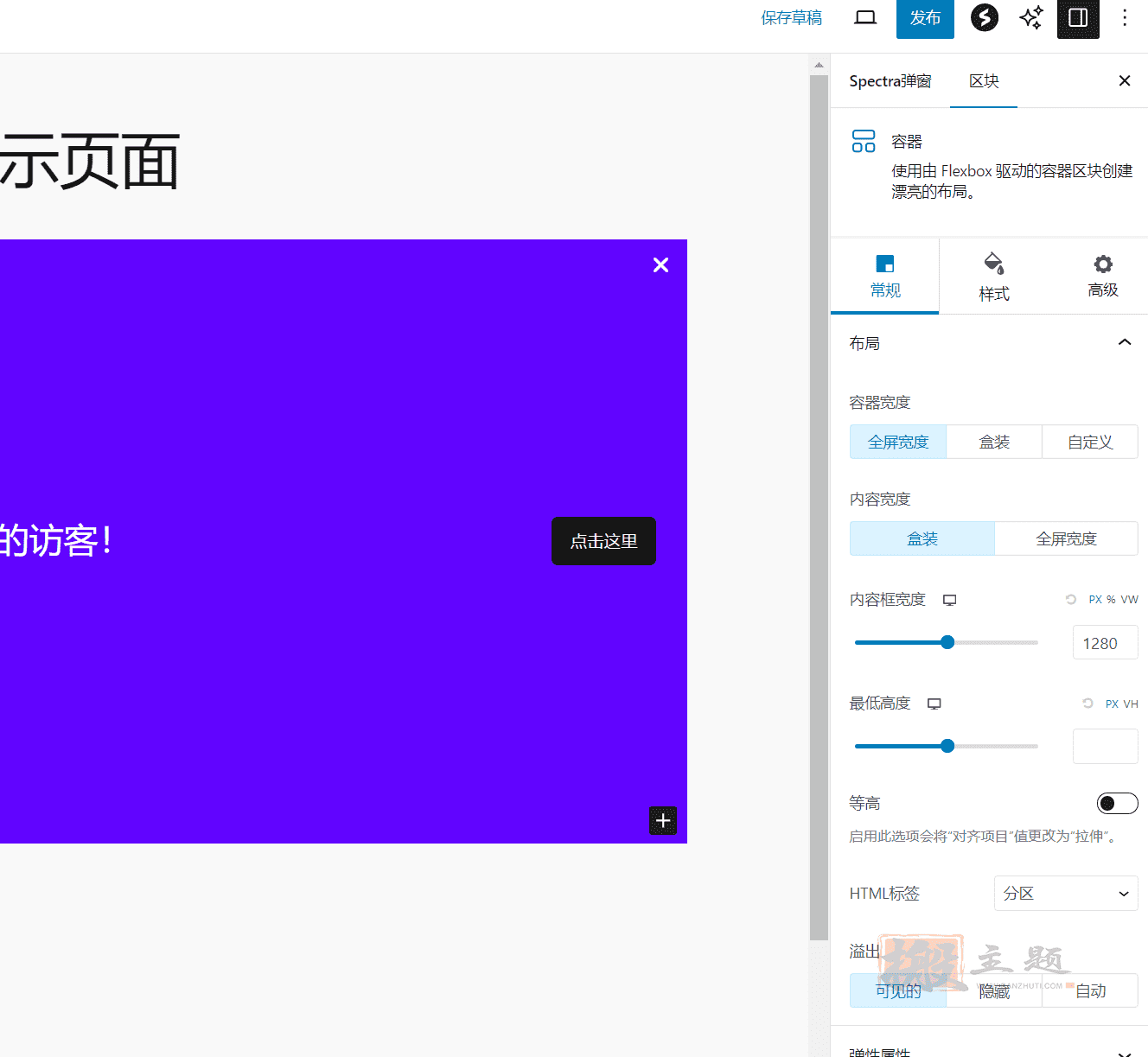Click the editor canvas vertical scrollbar
The width and height of the screenshot is (1148, 1057).
tap(819, 507)
